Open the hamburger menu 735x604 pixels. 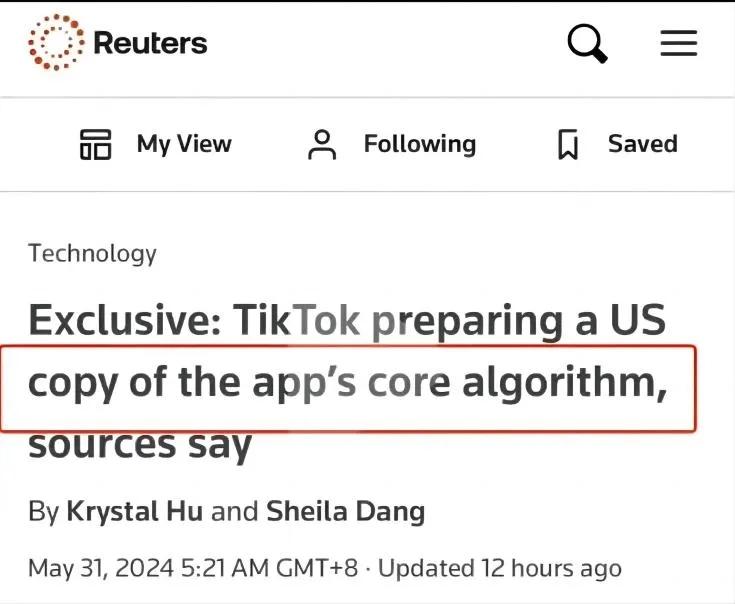(679, 43)
